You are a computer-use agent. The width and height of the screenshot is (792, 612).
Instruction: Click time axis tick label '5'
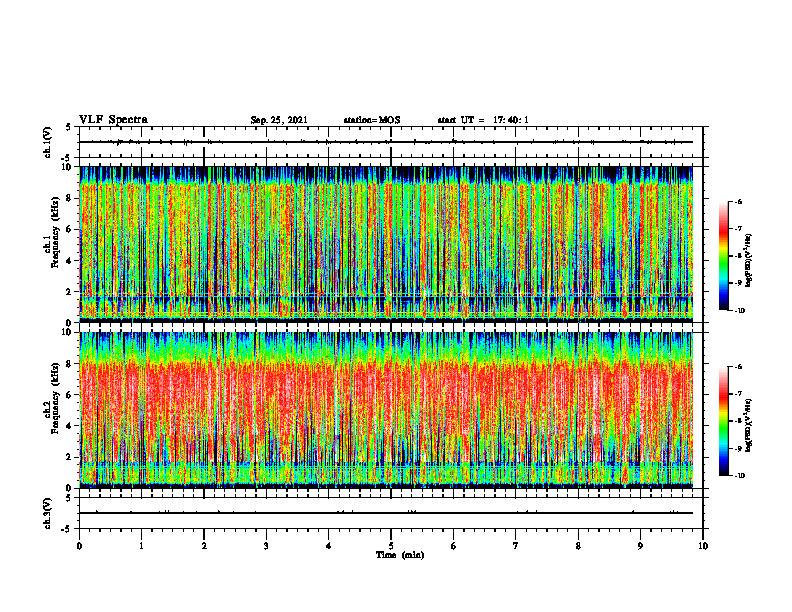[391, 546]
